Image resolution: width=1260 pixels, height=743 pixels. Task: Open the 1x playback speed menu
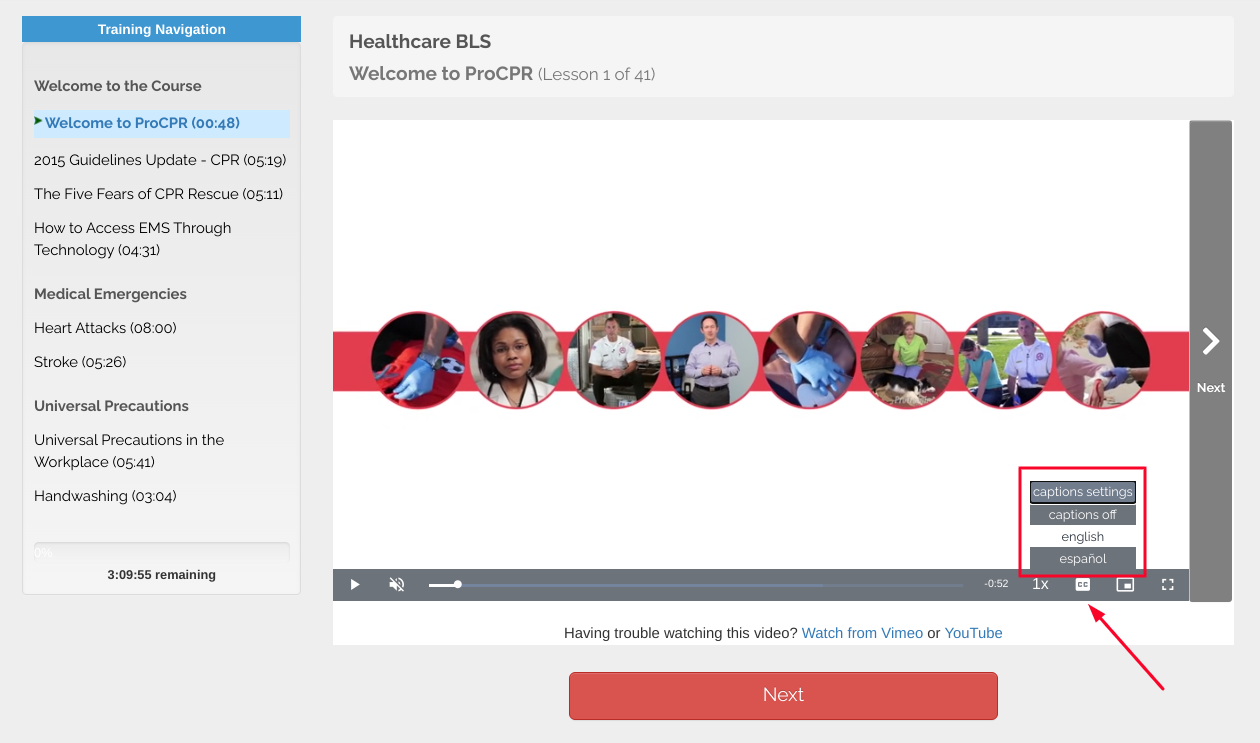[x=1040, y=584]
